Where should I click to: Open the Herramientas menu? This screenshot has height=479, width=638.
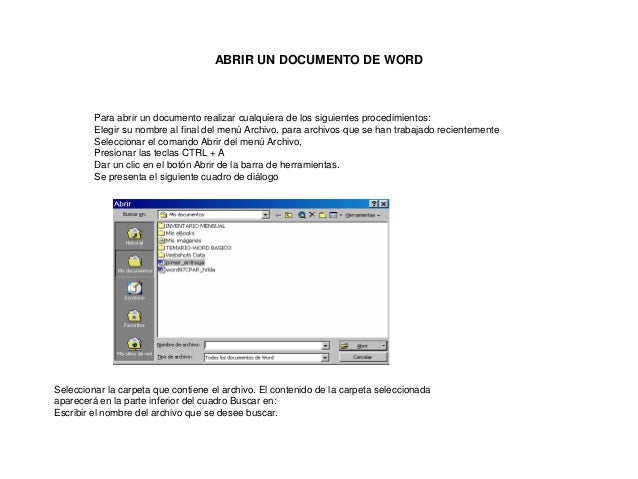pyautogui.click(x=362, y=215)
